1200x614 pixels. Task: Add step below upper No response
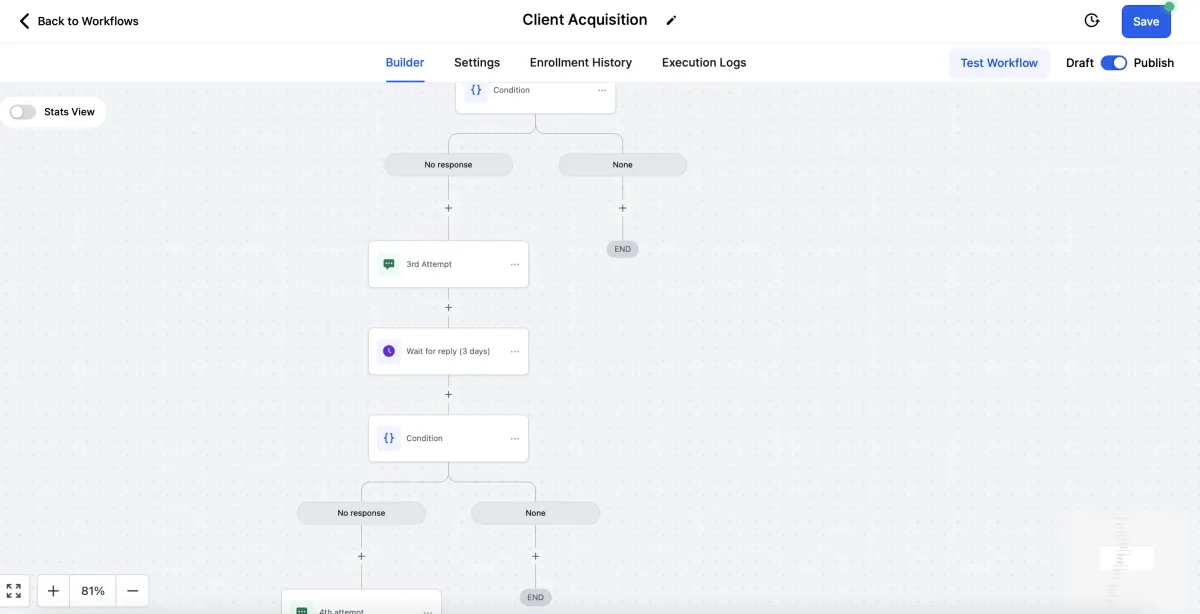click(448, 208)
